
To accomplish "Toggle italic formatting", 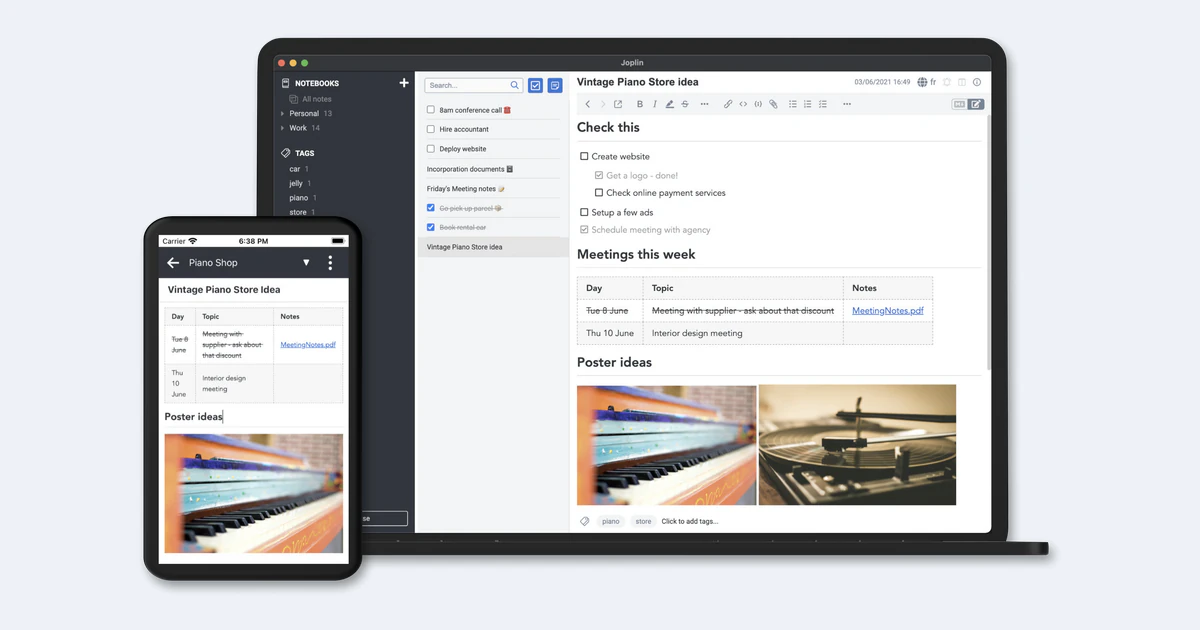I will 655,104.
